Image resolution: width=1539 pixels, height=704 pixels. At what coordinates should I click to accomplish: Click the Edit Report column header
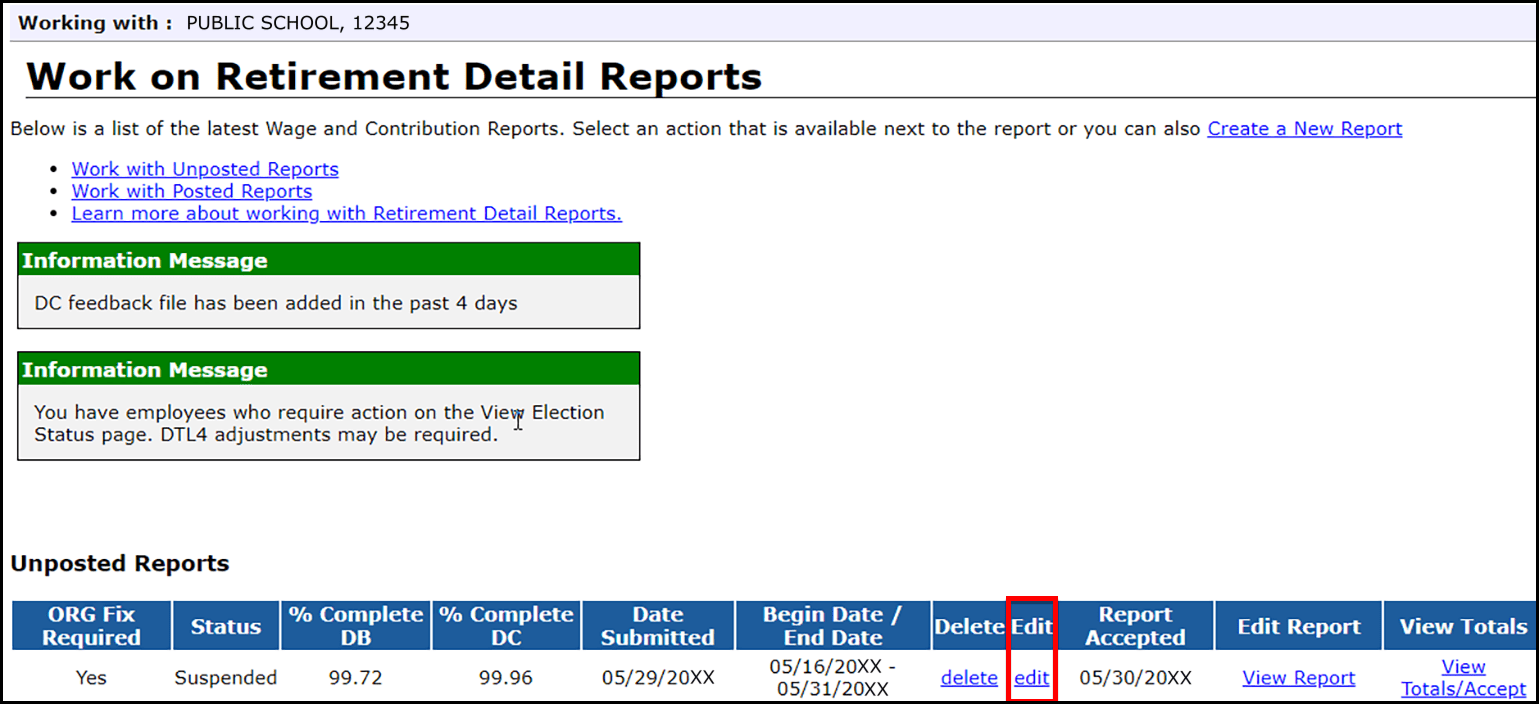1297,625
